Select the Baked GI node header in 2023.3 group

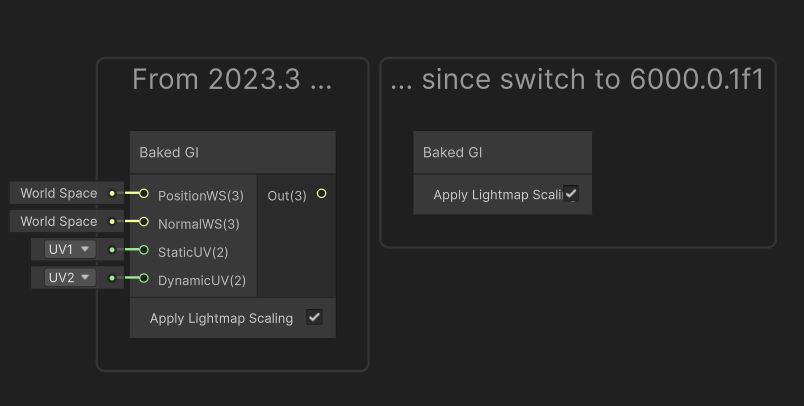[232, 153]
